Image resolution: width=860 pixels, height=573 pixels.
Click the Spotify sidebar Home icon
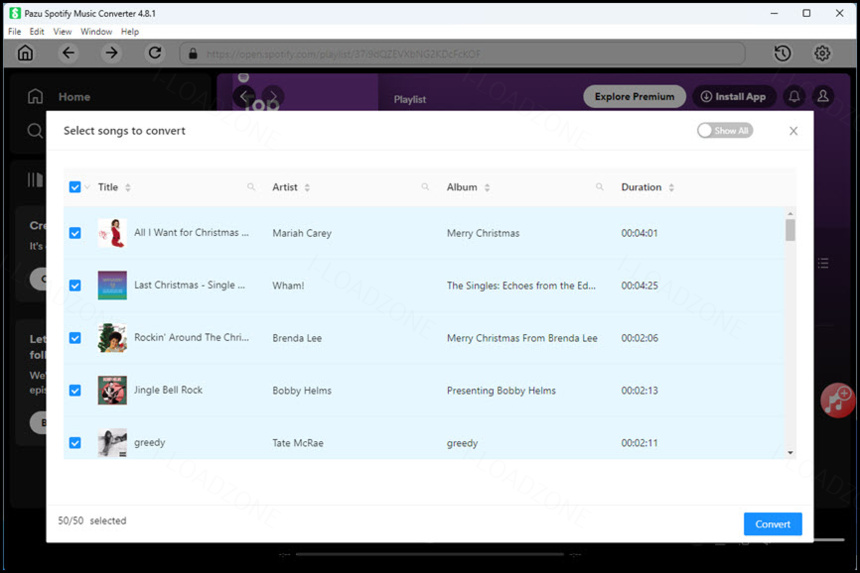click(35, 97)
